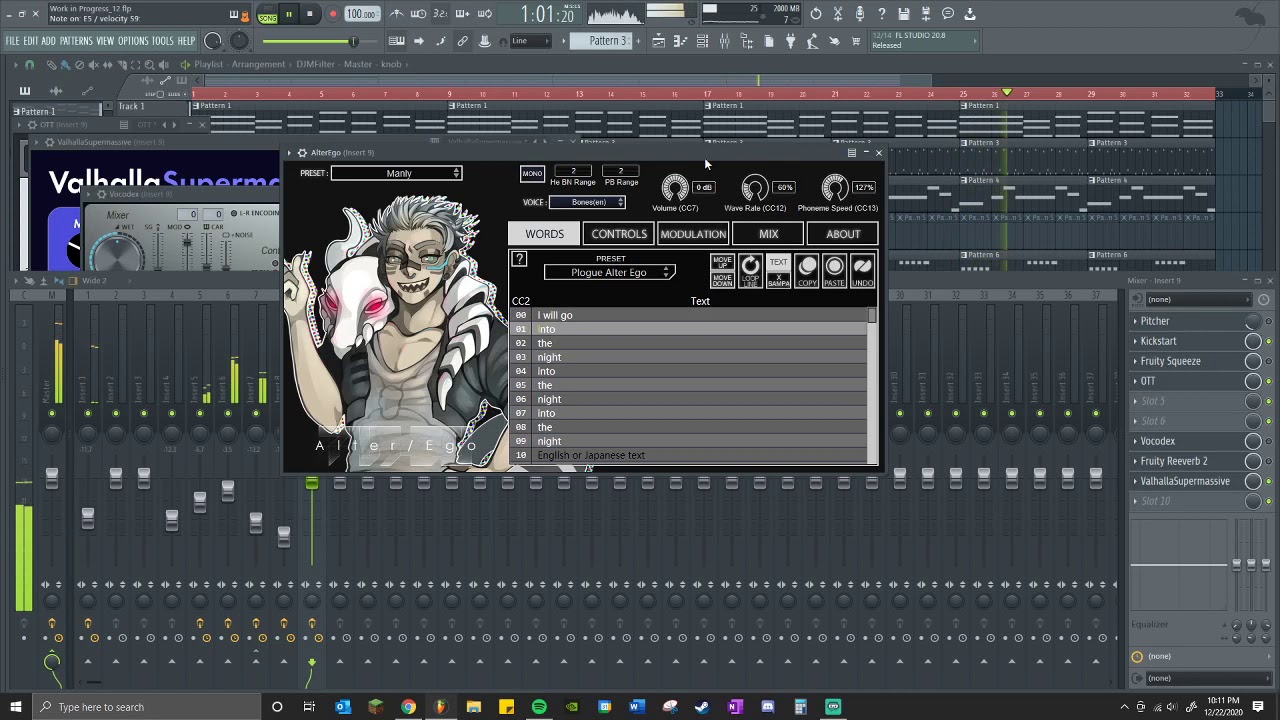Select lyric row 00 'I will go'
Viewport: 1280px width, 720px height.
(690, 315)
